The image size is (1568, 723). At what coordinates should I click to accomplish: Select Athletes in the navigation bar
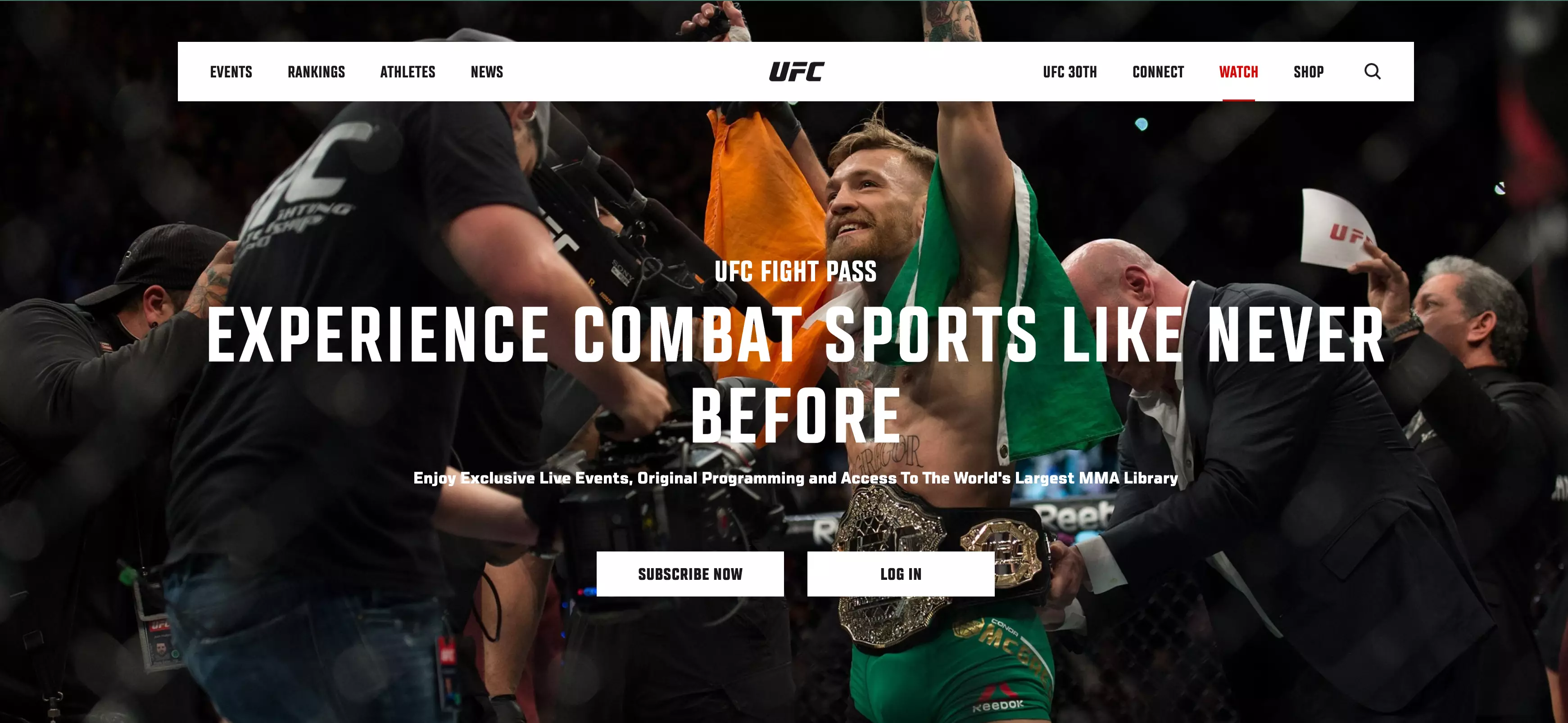tap(407, 72)
